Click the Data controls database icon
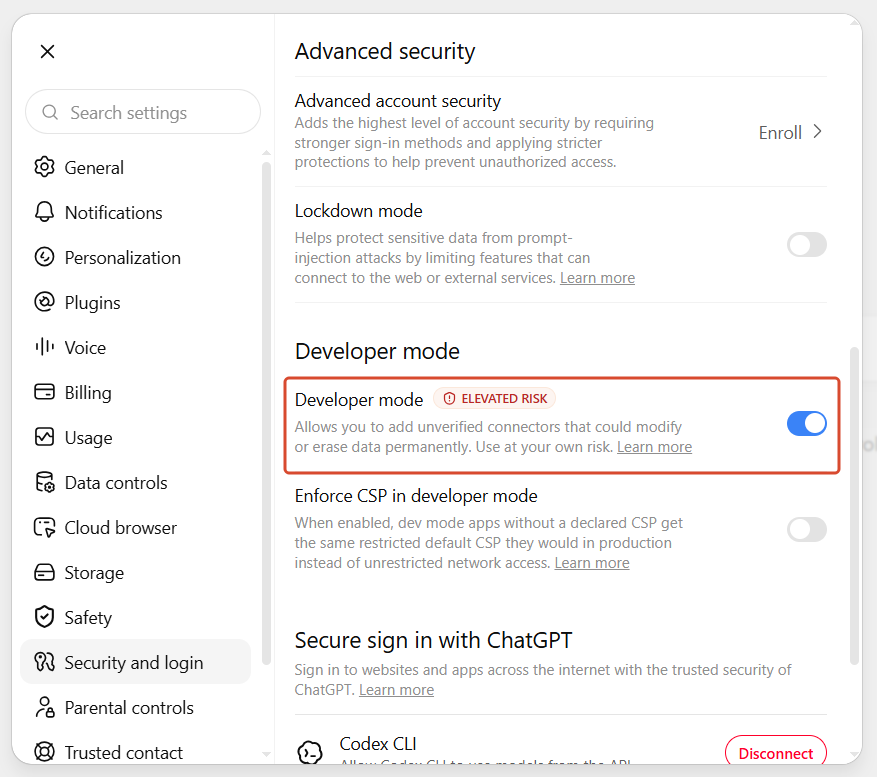 [x=44, y=482]
